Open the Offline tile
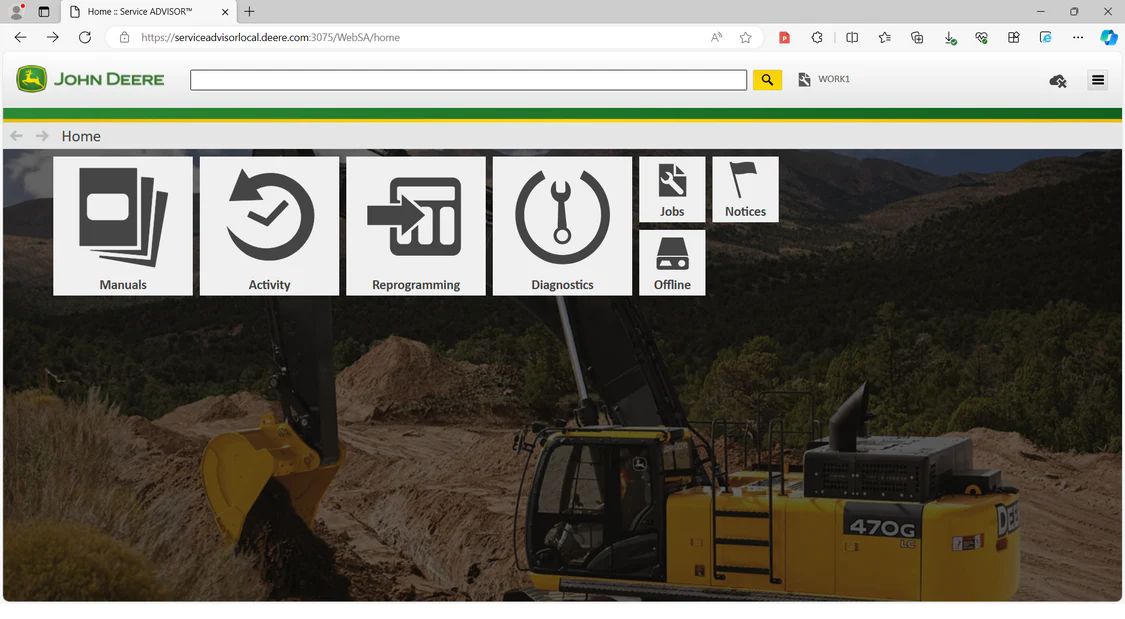Image resolution: width=1125 pixels, height=619 pixels. 672,263
